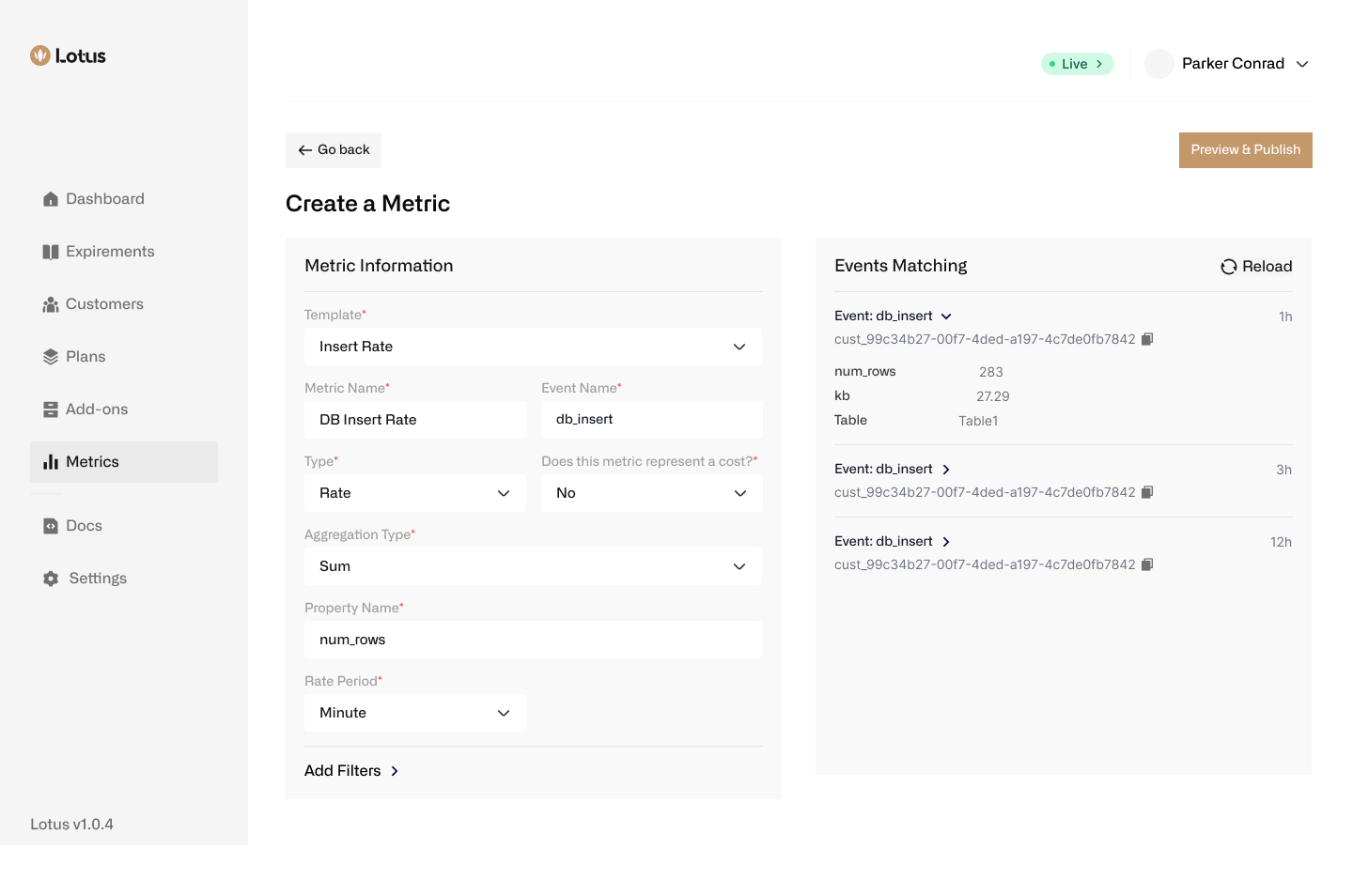Open the Rate Period Minute dropdown
The image size is (1353, 896).
point(414,713)
